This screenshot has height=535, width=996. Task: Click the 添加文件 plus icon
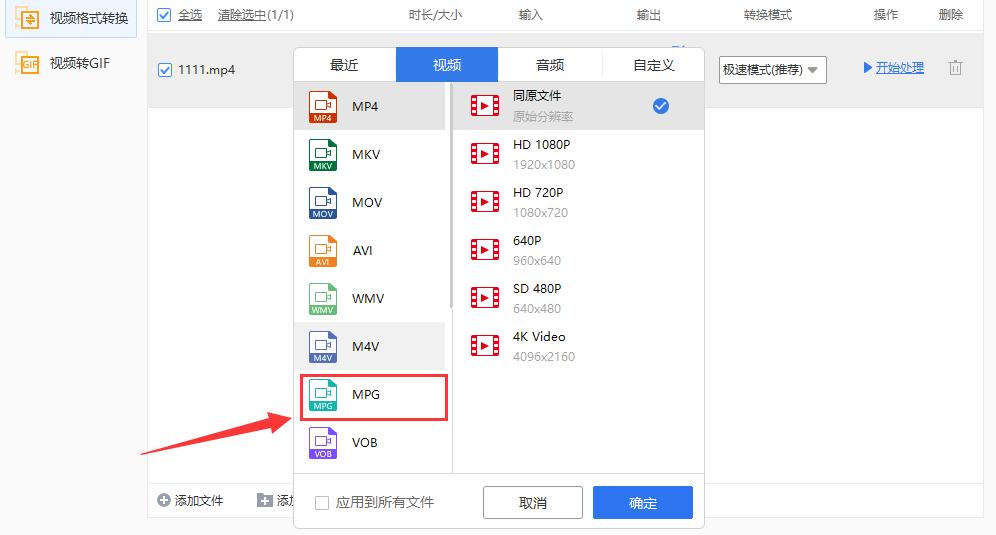tap(164, 501)
